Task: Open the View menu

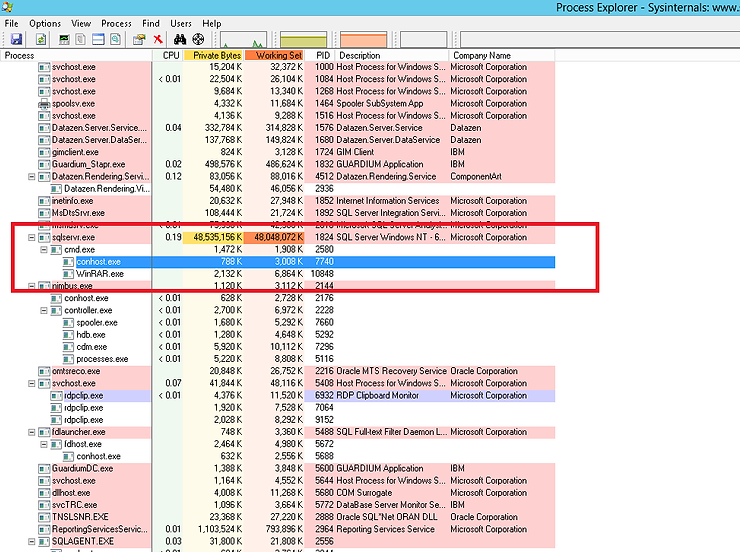Action: click(x=81, y=24)
